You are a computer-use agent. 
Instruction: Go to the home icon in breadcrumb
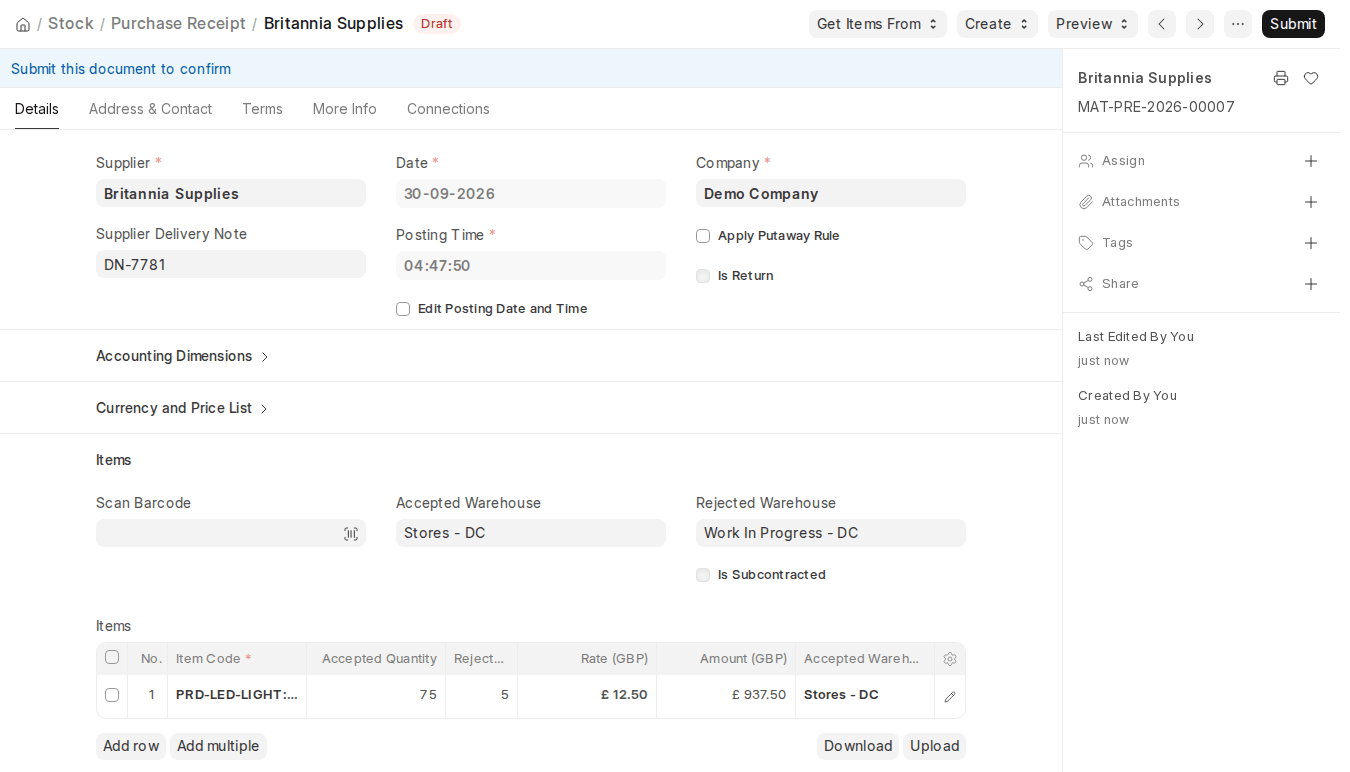coord(23,24)
